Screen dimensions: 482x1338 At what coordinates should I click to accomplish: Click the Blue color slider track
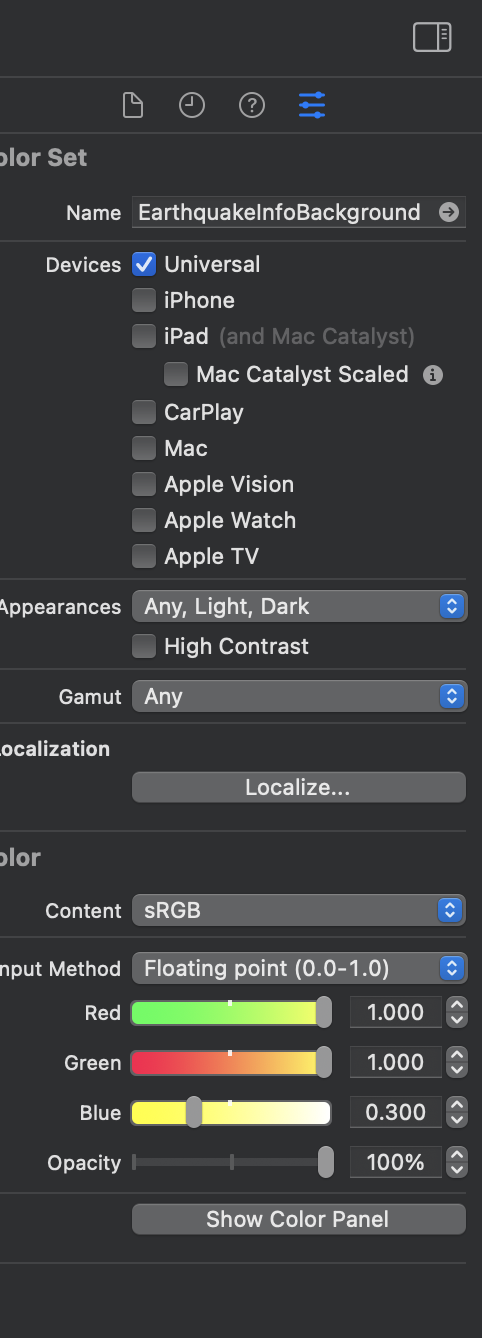click(231, 1113)
